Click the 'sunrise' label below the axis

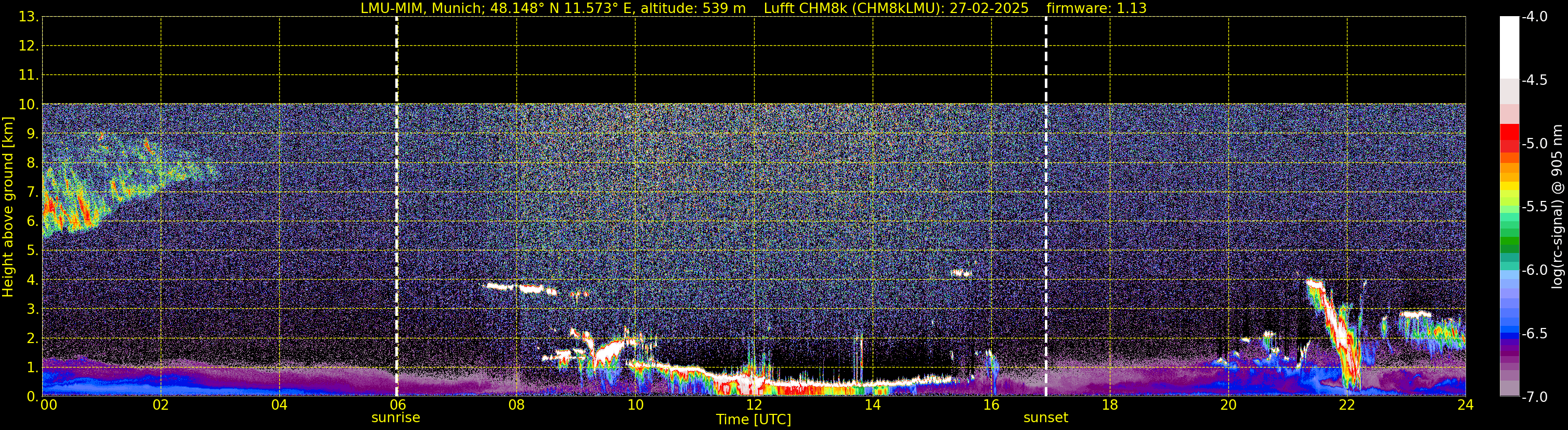tap(396, 418)
